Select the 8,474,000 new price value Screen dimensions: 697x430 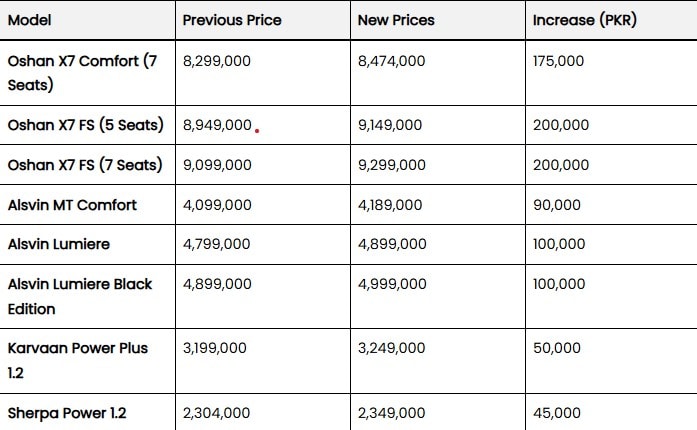coord(392,61)
